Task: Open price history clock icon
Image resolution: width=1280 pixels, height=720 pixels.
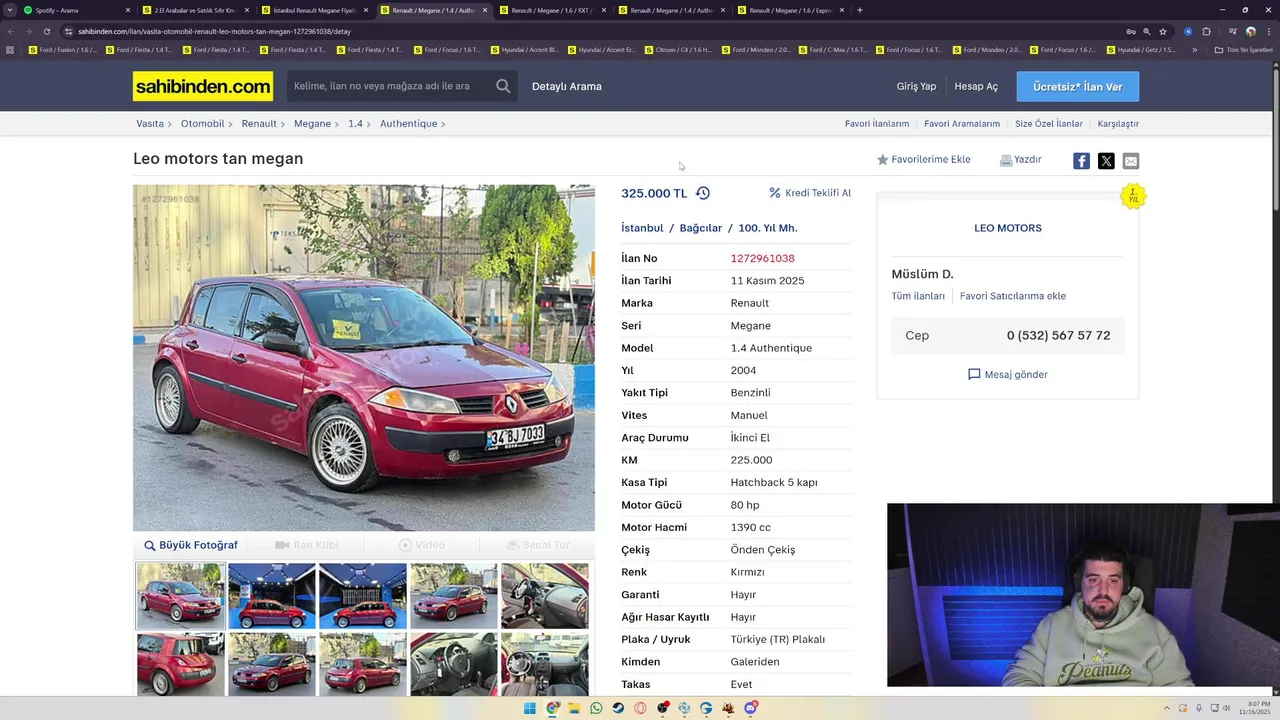Action: pyautogui.click(x=703, y=193)
